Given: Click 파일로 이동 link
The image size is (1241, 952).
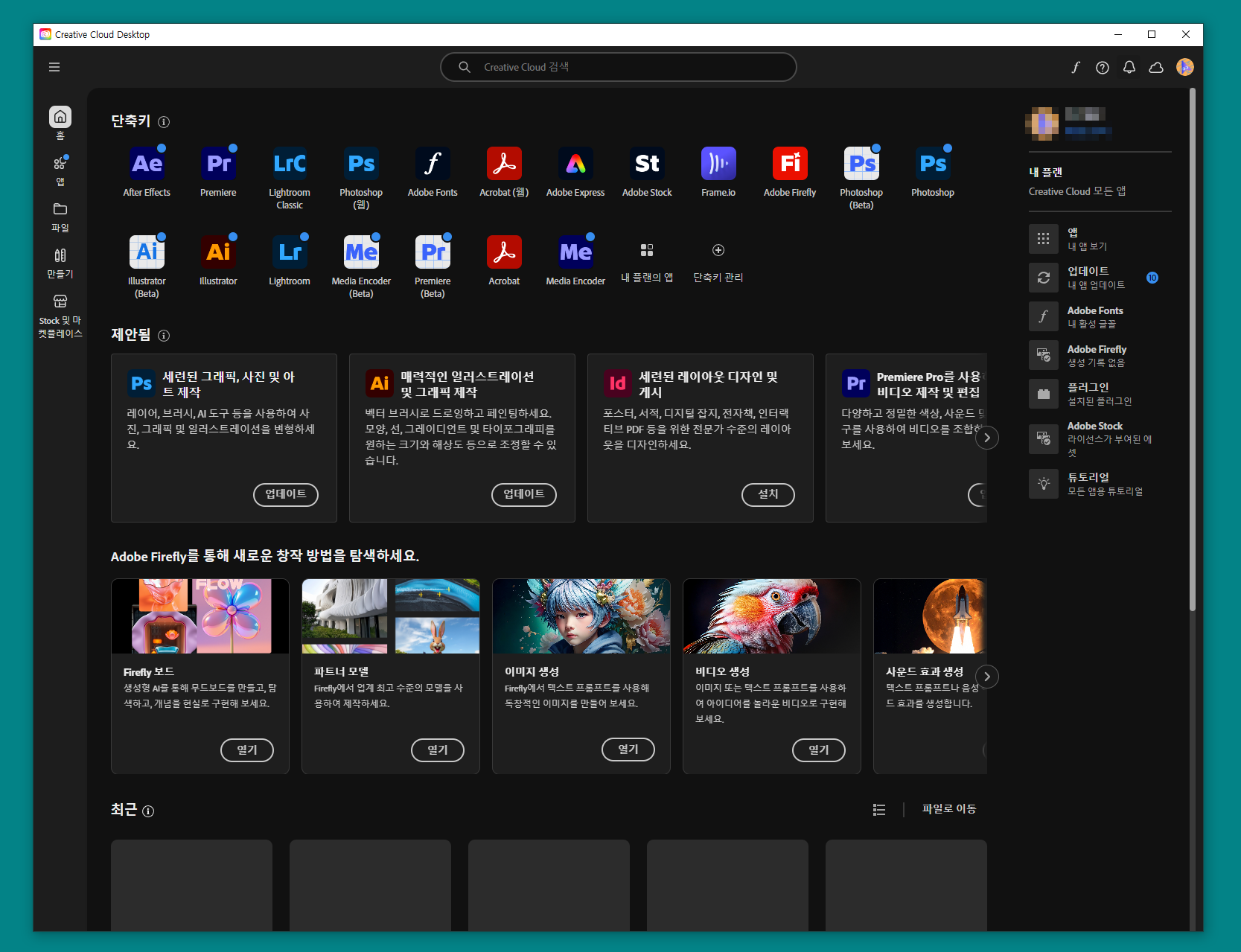Looking at the screenshot, I should pos(949,809).
